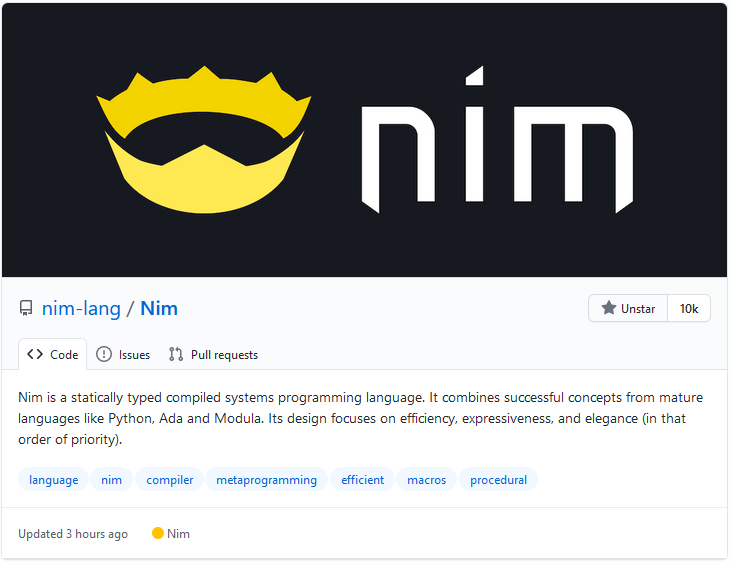
Task: Switch to the Issues tab
Action: point(123,354)
